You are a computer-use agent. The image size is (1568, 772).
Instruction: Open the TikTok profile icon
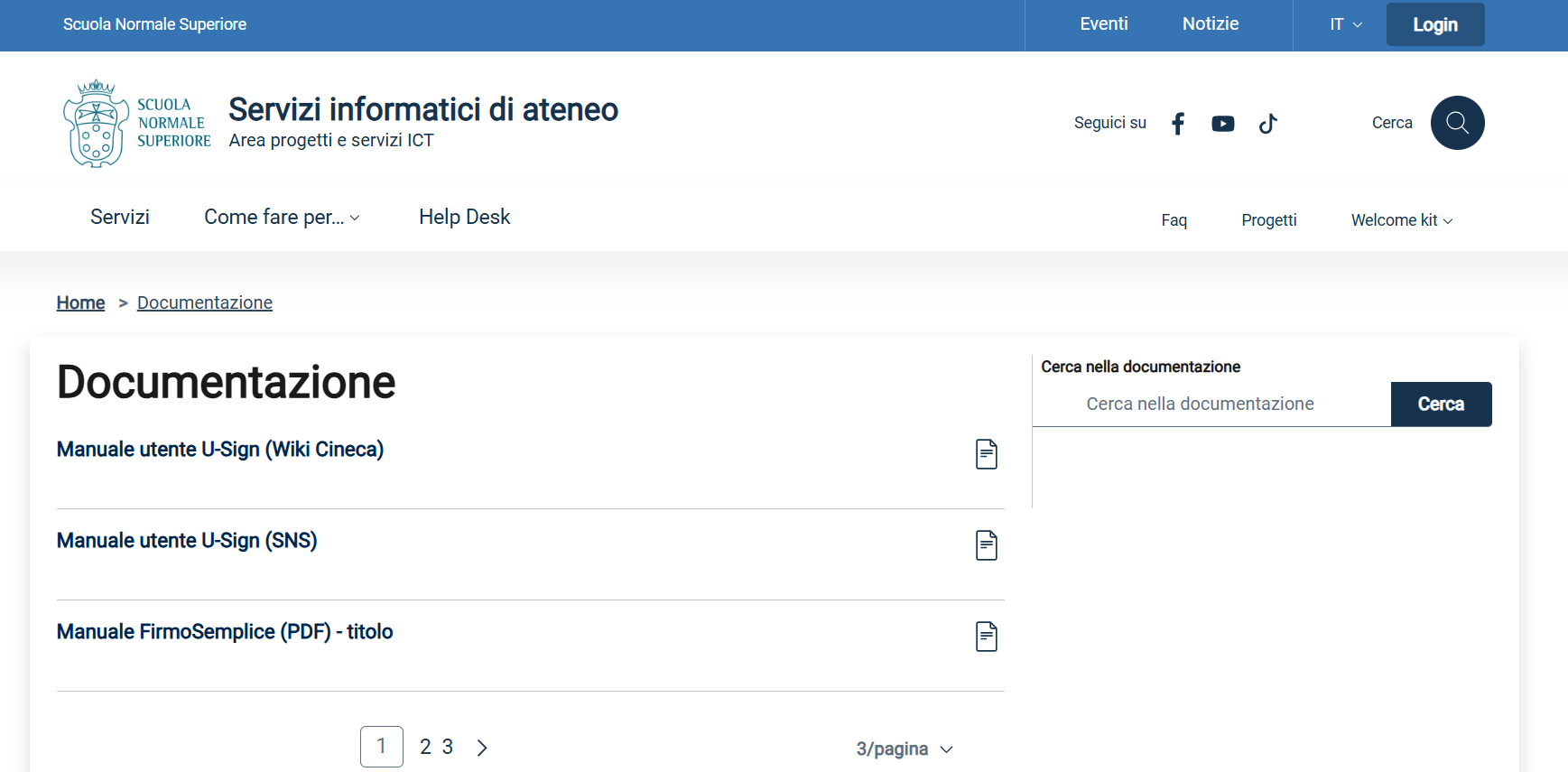(x=1268, y=124)
